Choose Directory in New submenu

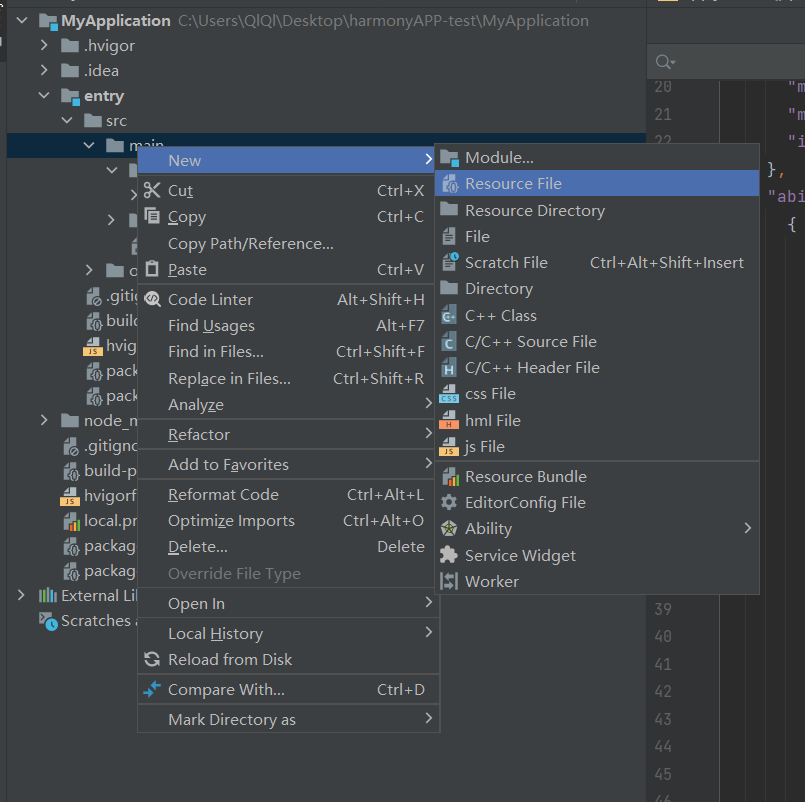[597, 289]
